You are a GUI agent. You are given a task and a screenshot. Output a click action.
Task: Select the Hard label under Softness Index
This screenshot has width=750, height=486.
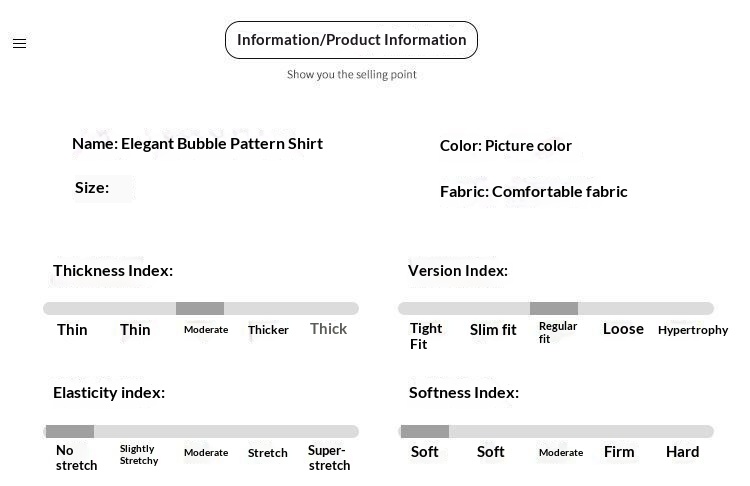682,452
